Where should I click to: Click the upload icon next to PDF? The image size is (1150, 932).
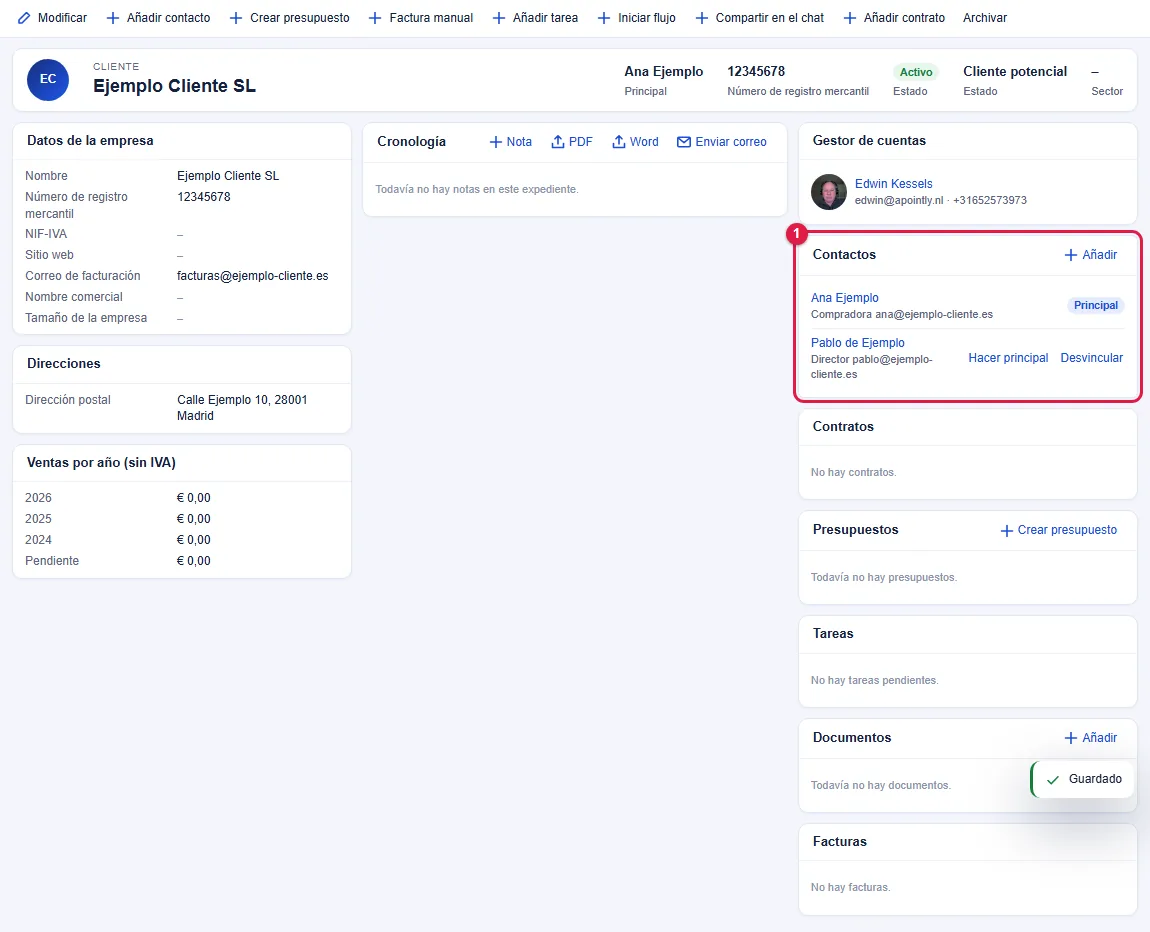click(x=558, y=142)
